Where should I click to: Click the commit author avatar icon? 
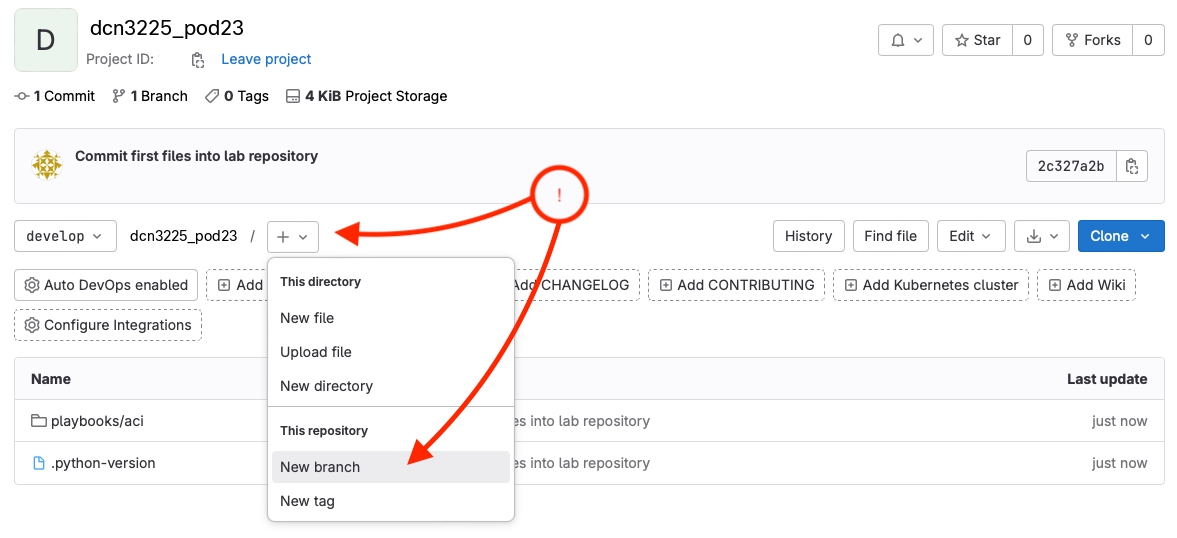(x=47, y=165)
